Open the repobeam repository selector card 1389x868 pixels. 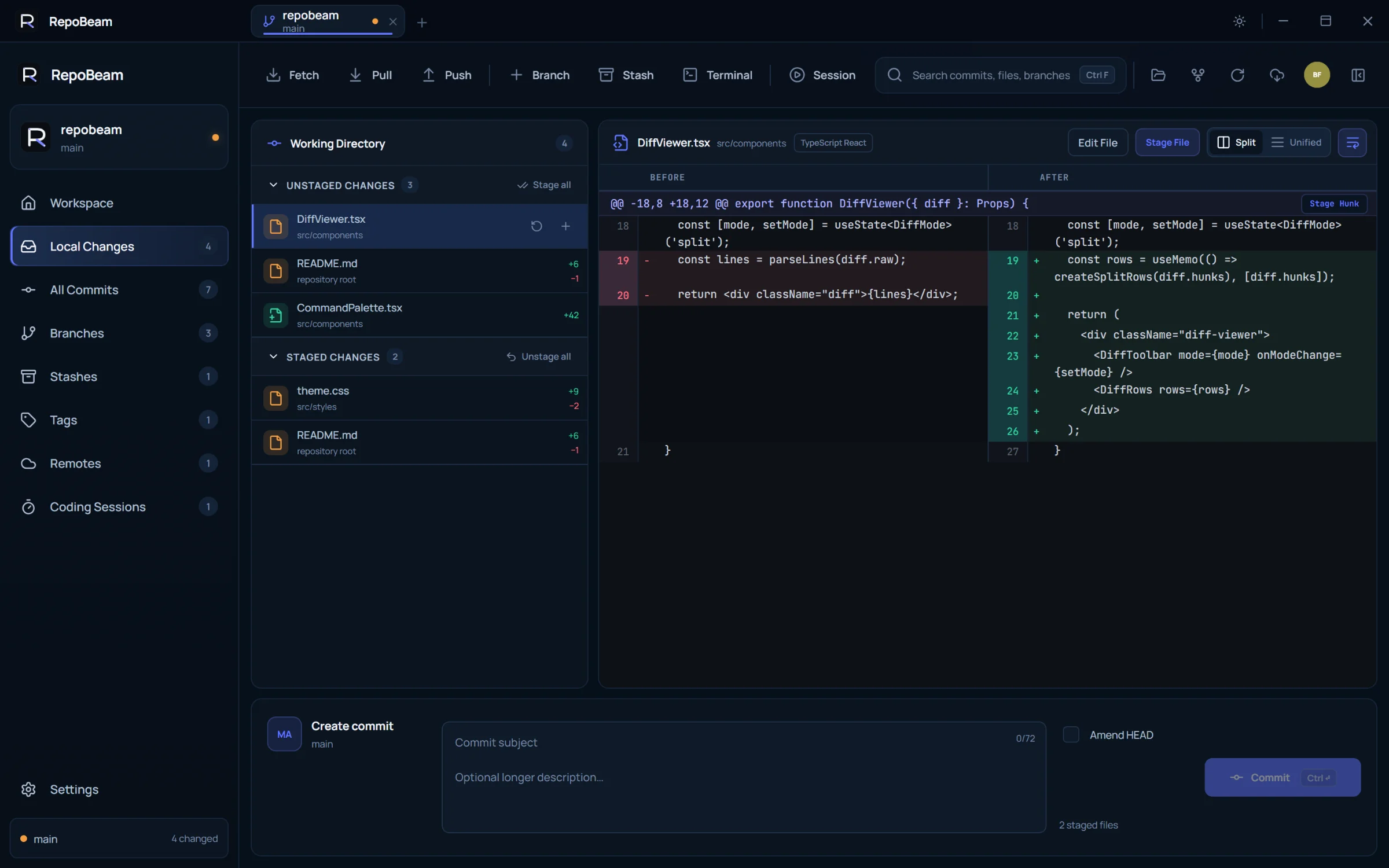119,137
